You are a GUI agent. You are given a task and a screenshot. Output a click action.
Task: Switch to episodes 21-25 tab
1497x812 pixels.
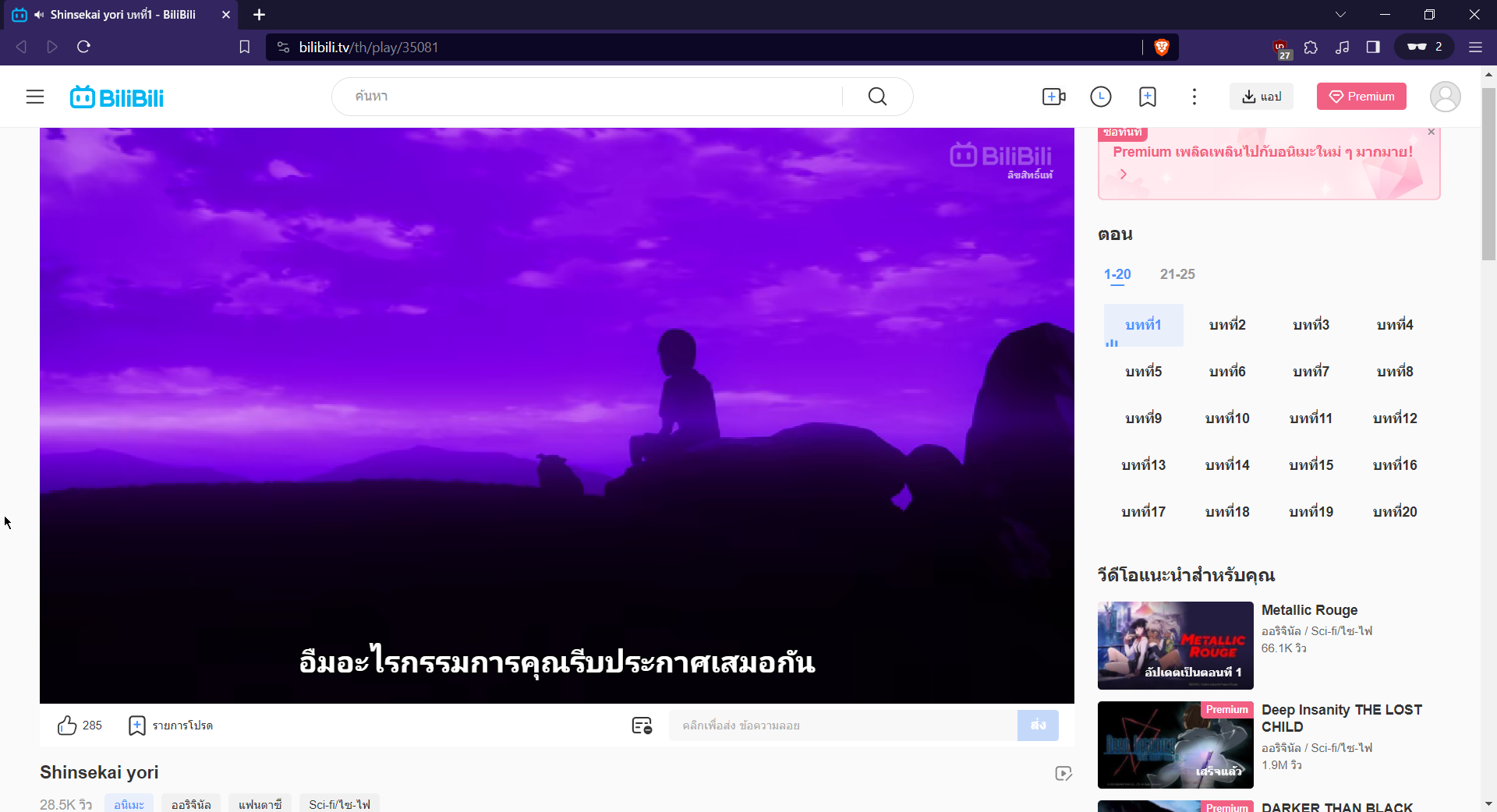coord(1177,274)
